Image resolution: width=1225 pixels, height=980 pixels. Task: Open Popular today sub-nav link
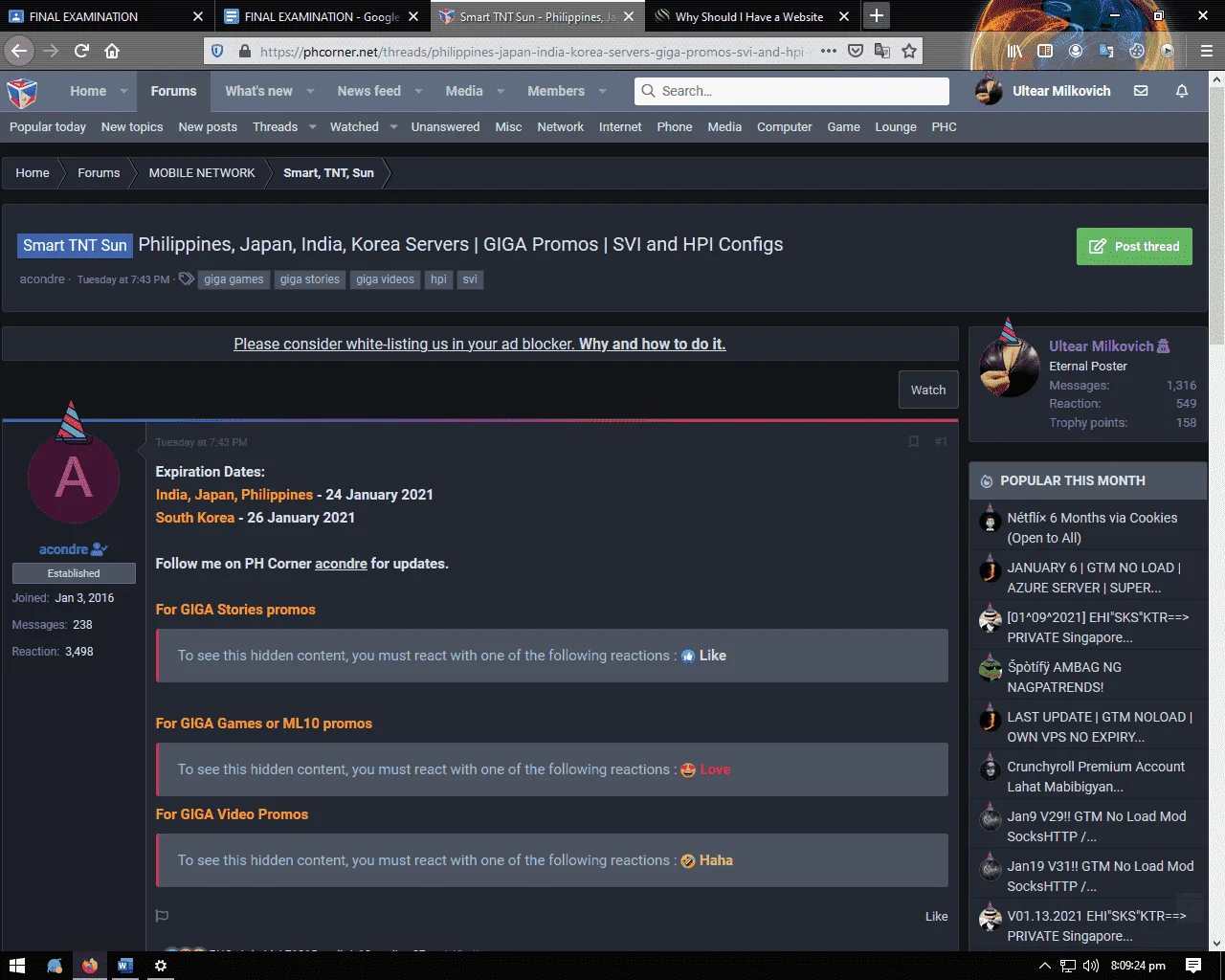point(48,127)
